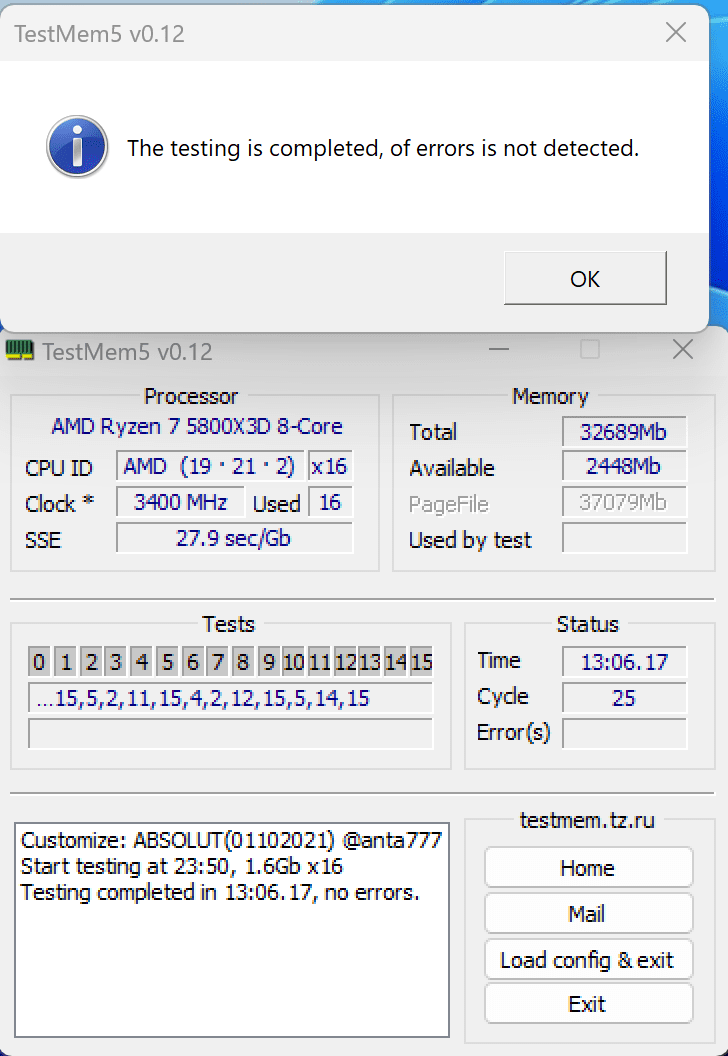Image resolution: width=728 pixels, height=1056 pixels.
Task: Click the empty field below test sequence
Action: point(230,733)
